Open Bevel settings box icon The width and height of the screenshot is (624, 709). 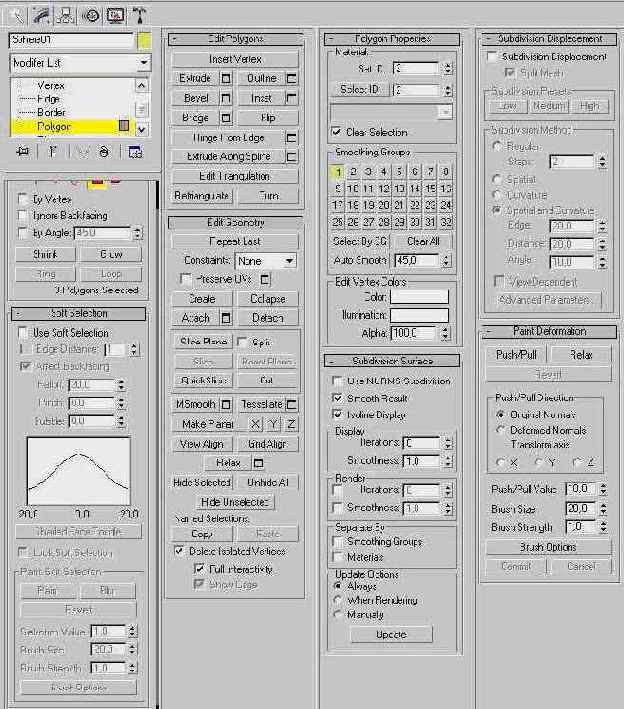tap(226, 98)
